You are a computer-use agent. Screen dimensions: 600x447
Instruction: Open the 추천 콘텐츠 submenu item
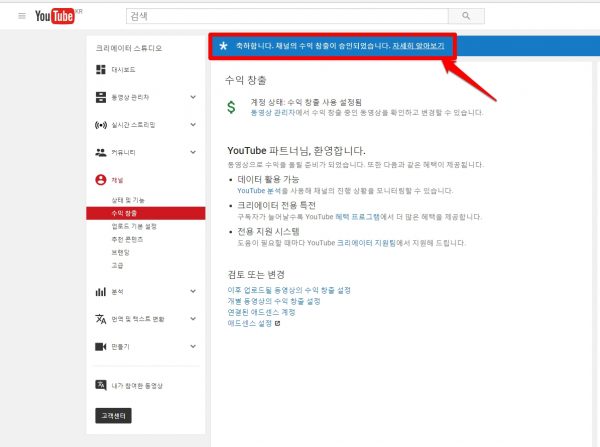[127, 239]
